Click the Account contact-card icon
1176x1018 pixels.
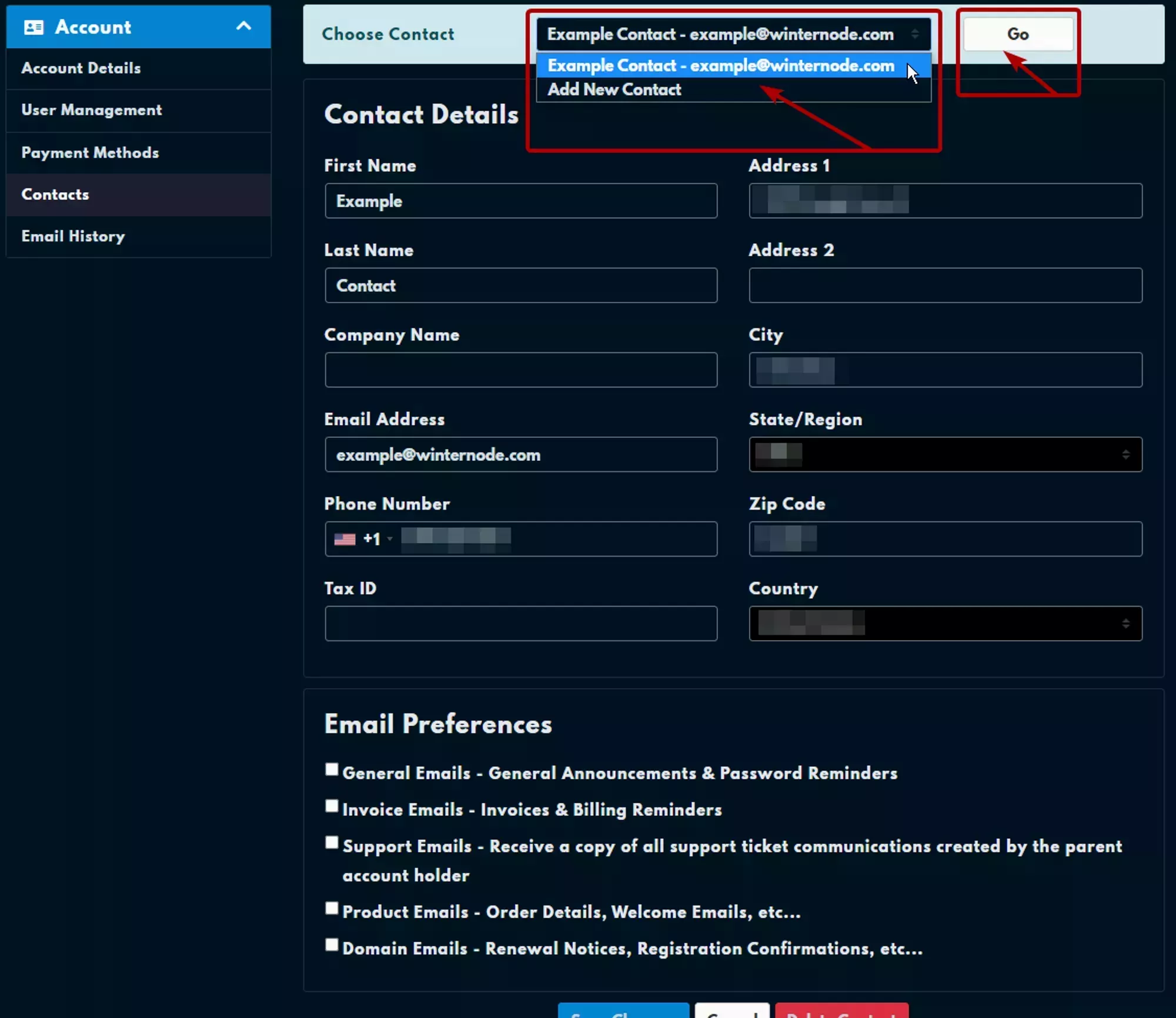[x=34, y=26]
